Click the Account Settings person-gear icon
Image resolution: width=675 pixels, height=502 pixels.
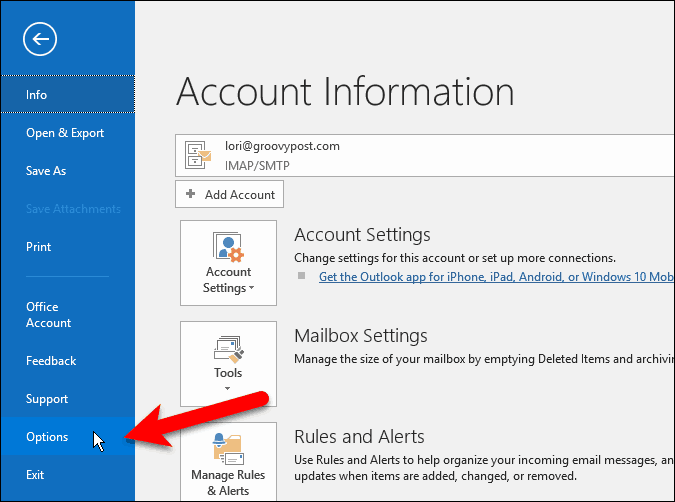[228, 247]
